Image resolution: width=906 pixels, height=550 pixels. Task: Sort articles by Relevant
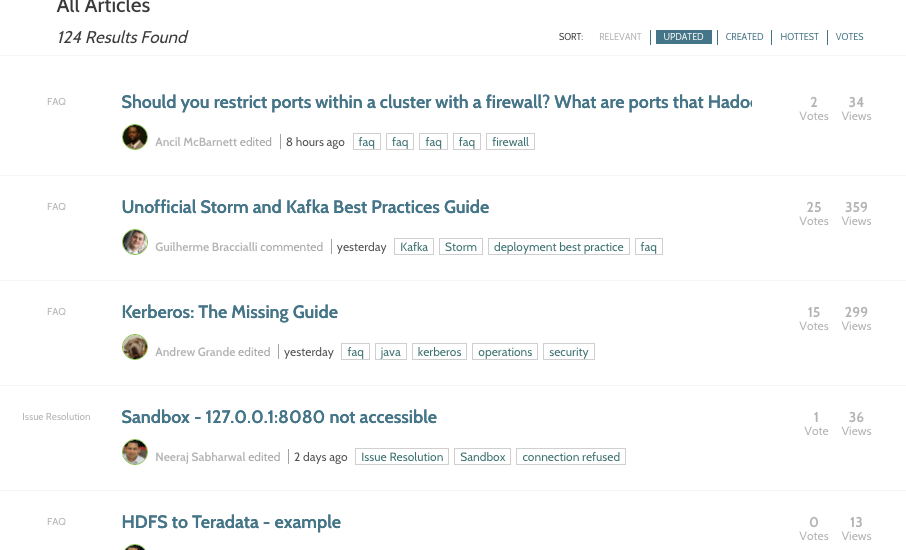point(620,37)
